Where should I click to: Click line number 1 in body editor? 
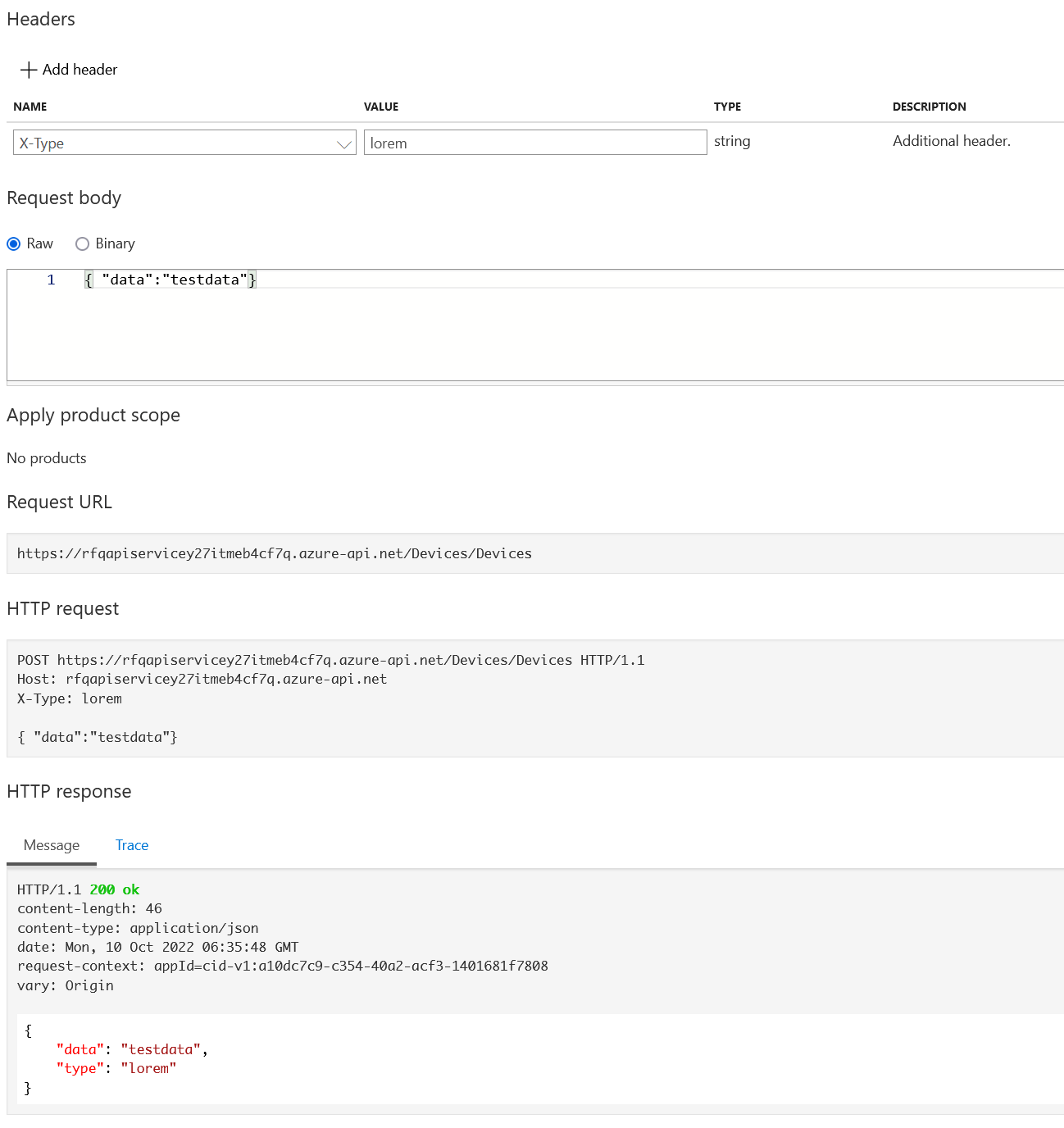tap(51, 280)
